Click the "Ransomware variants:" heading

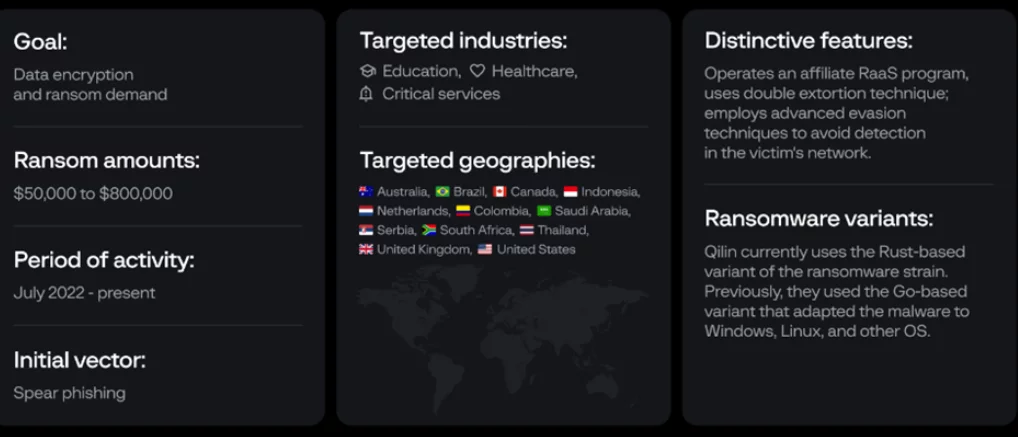[819, 219]
